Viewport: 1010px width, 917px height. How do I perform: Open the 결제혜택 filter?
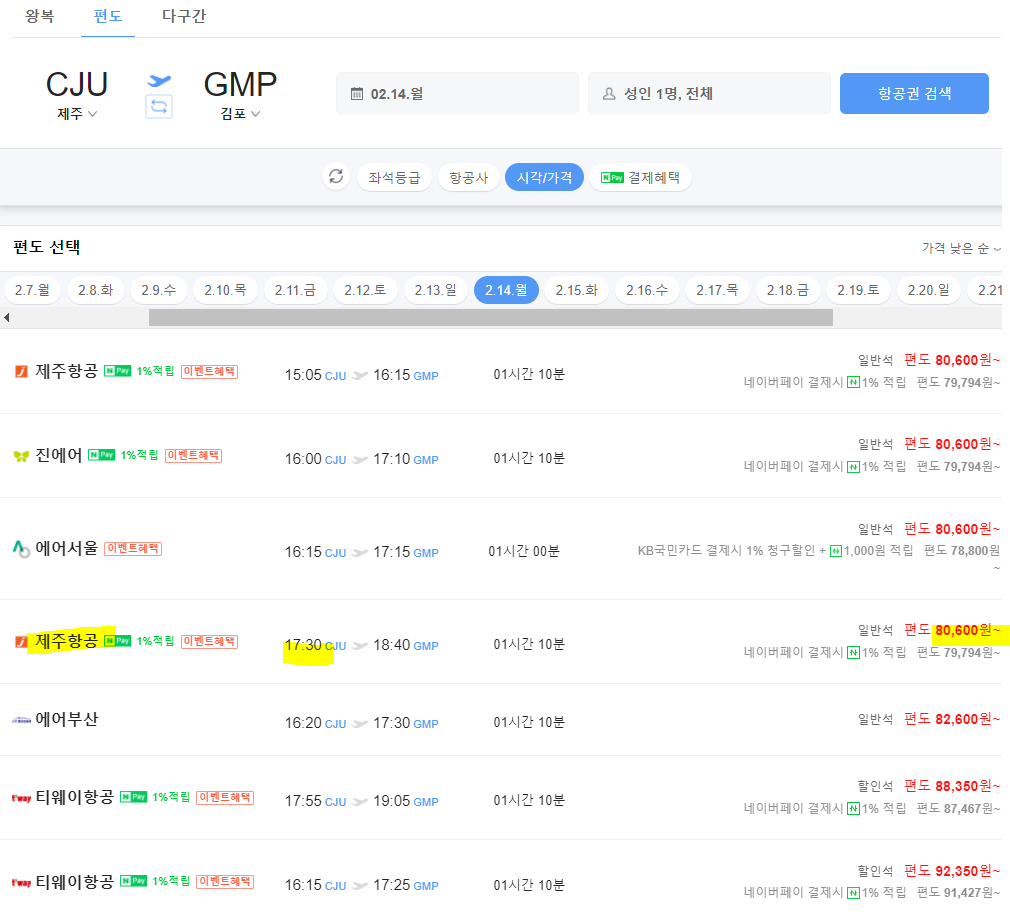coord(640,178)
